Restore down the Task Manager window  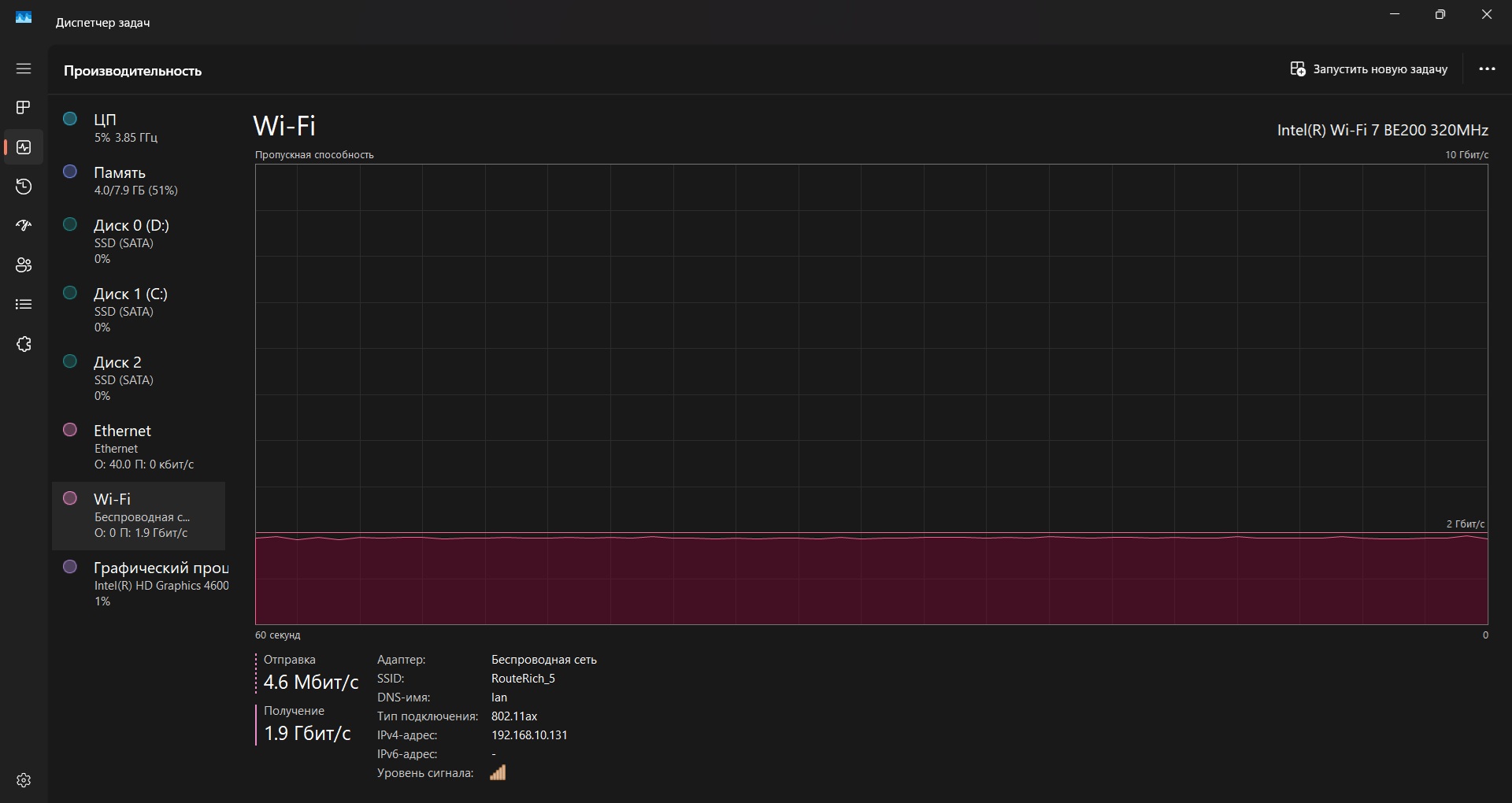click(x=1440, y=15)
